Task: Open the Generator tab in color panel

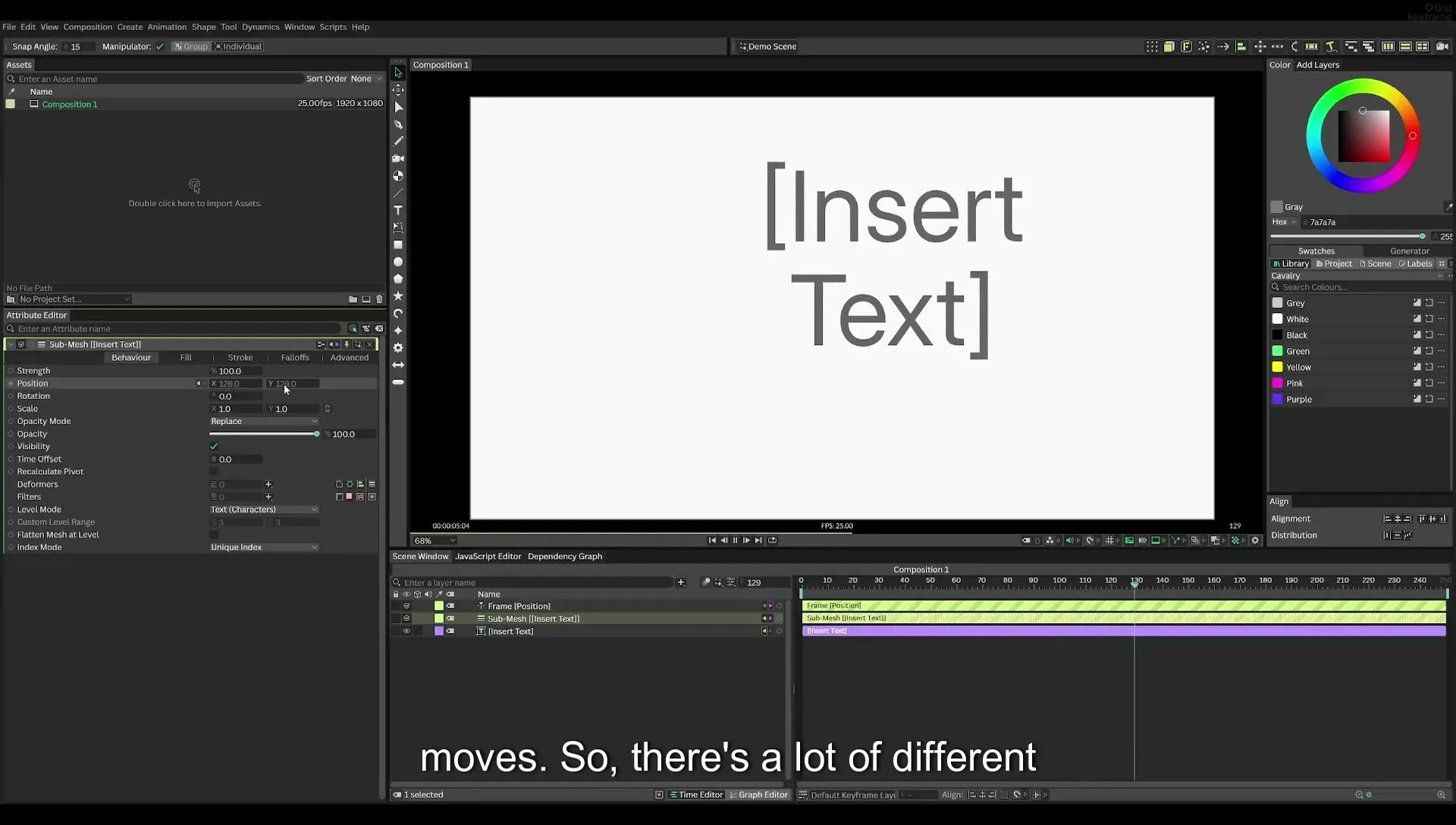Action: tap(1409, 251)
